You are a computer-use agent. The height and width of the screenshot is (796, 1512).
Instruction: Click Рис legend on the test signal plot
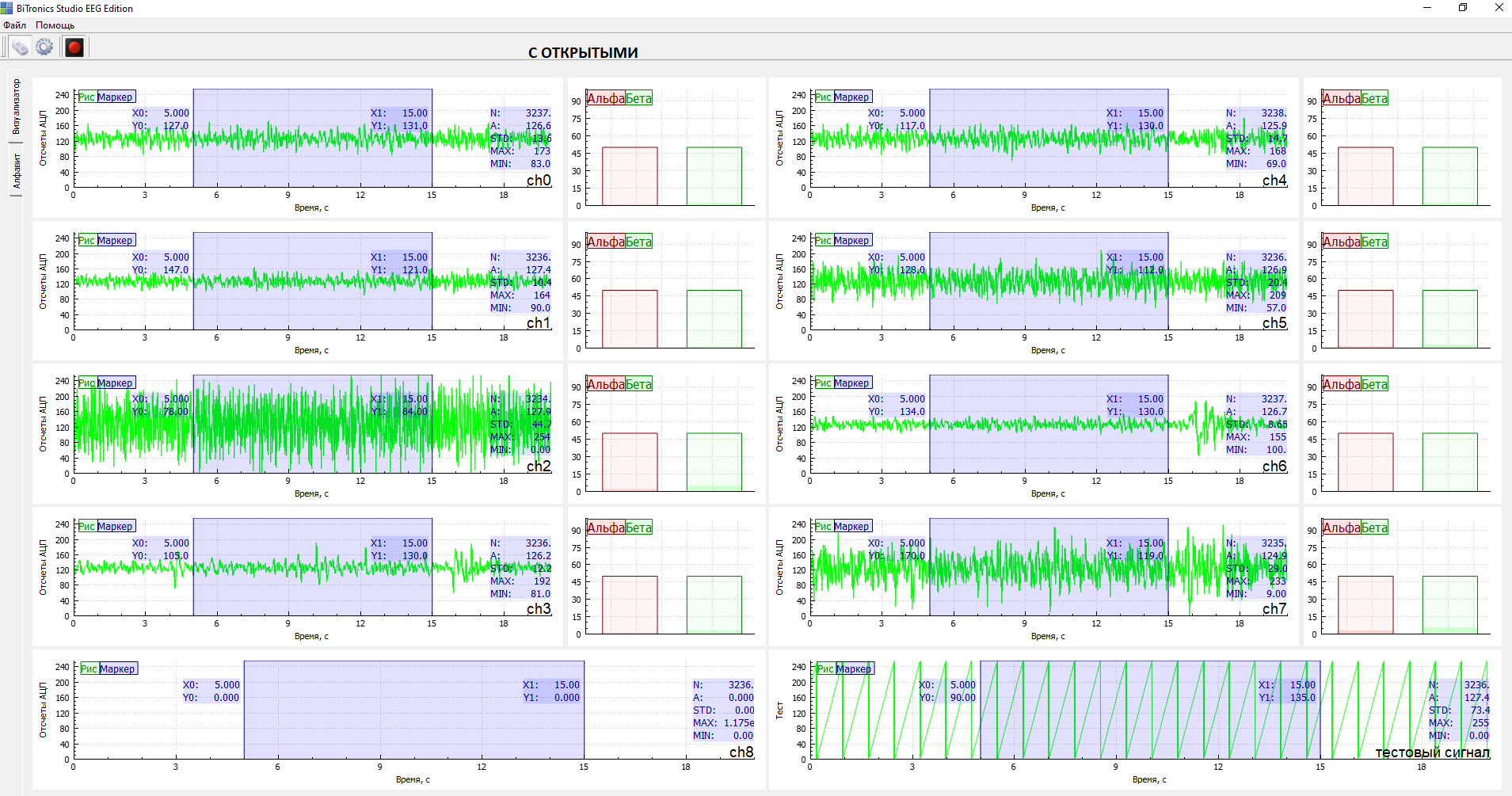(825, 669)
